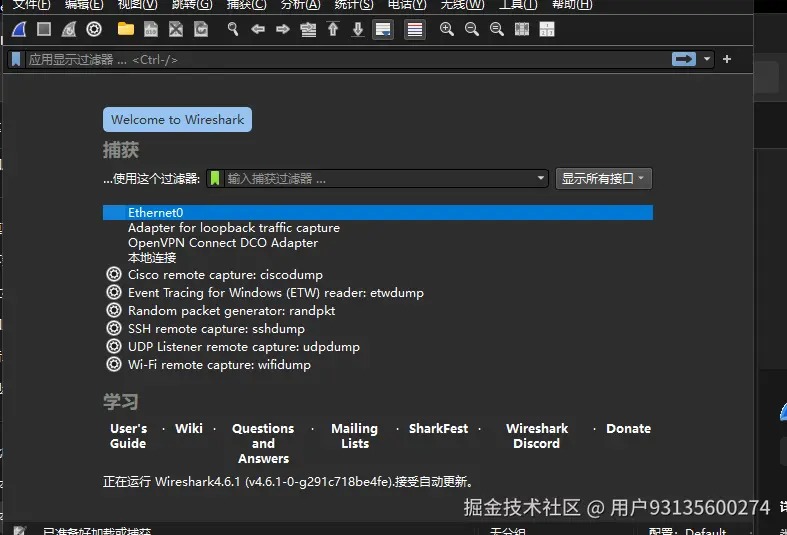Open capture options gear icon

coord(94,29)
